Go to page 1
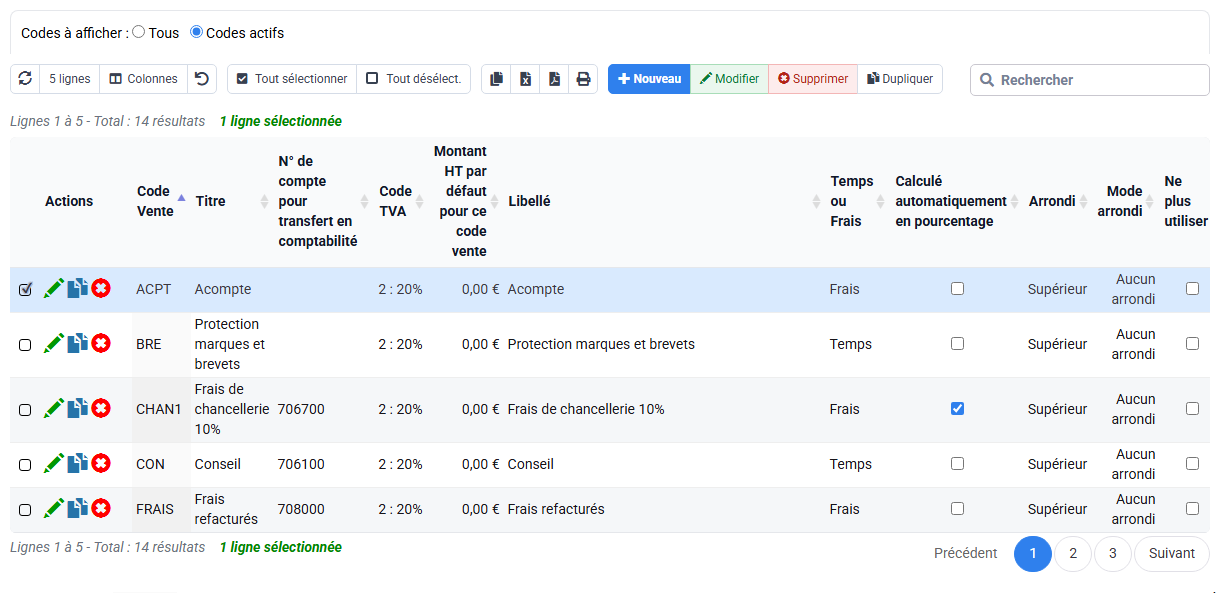Screen dimensions: 1220x593 pyautogui.click(x=1033, y=553)
